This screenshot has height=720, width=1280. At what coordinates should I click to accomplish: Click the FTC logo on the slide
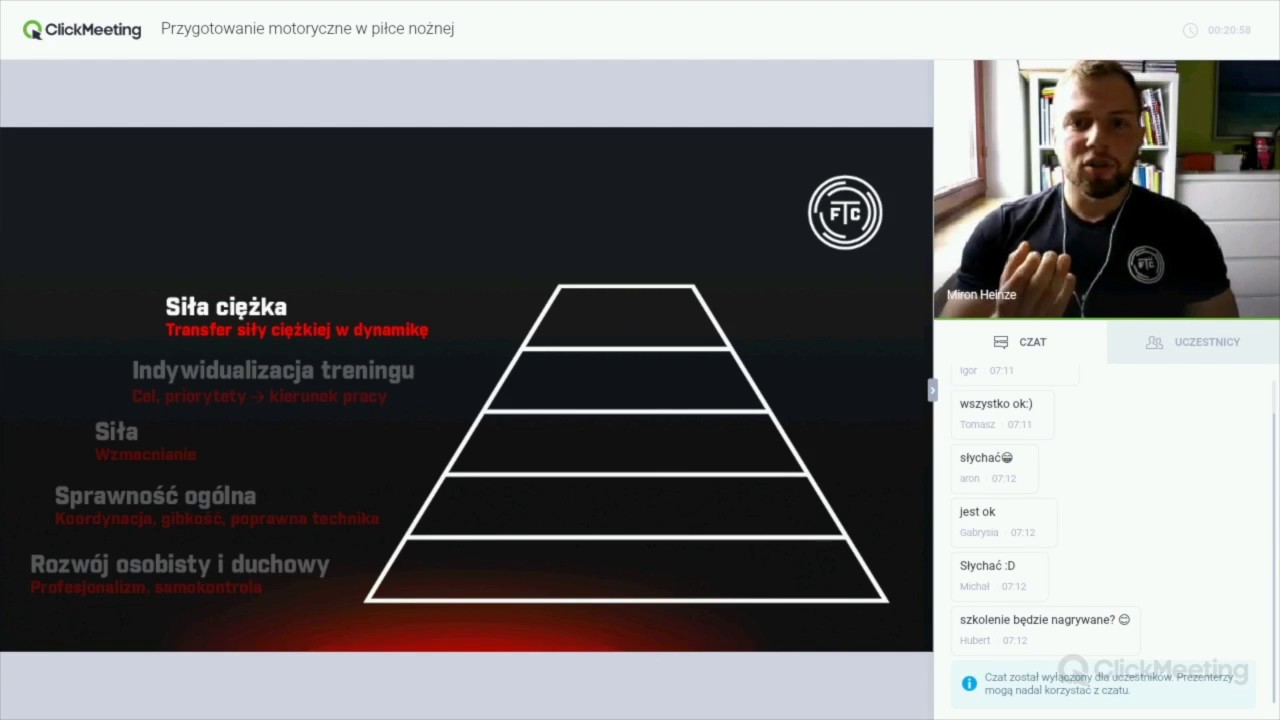click(845, 212)
